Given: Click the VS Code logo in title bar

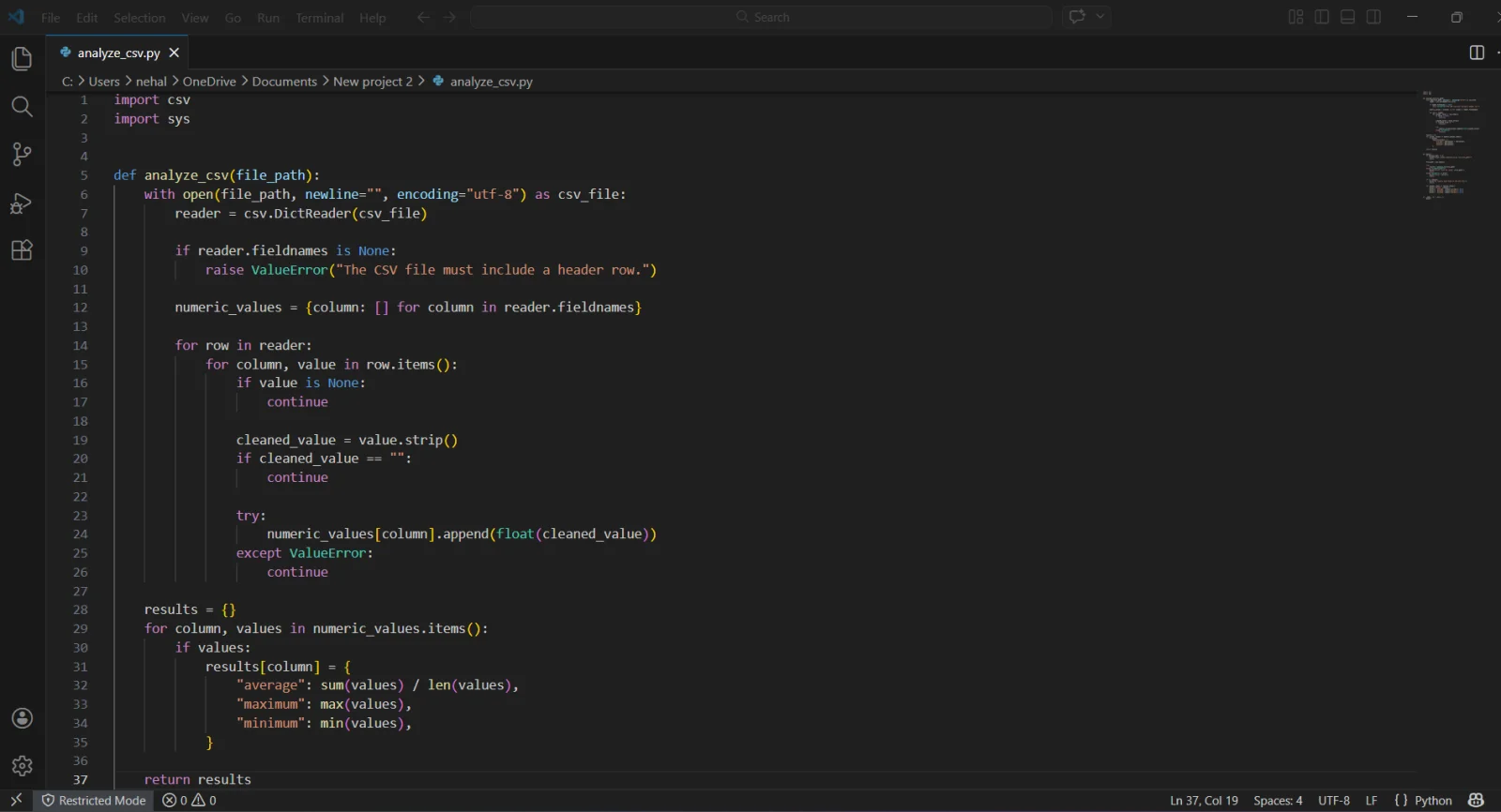Looking at the screenshot, I should 16,17.
